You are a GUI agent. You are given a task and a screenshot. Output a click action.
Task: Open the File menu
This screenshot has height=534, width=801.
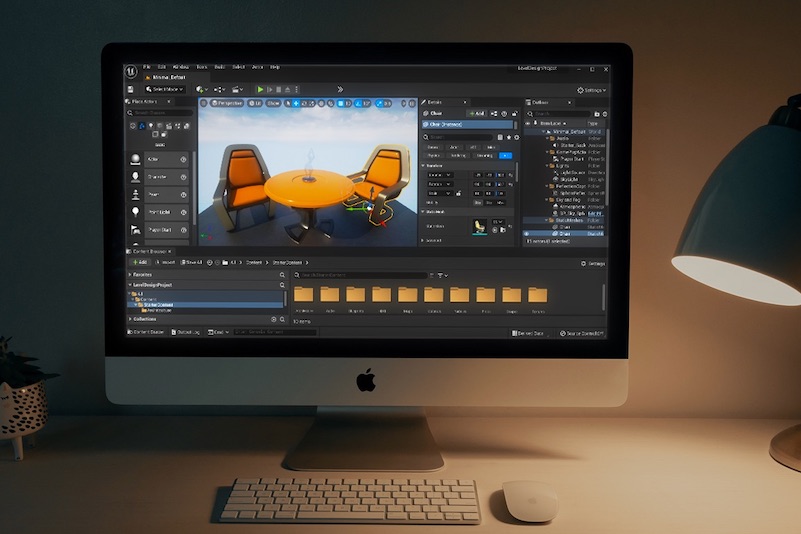coord(147,67)
